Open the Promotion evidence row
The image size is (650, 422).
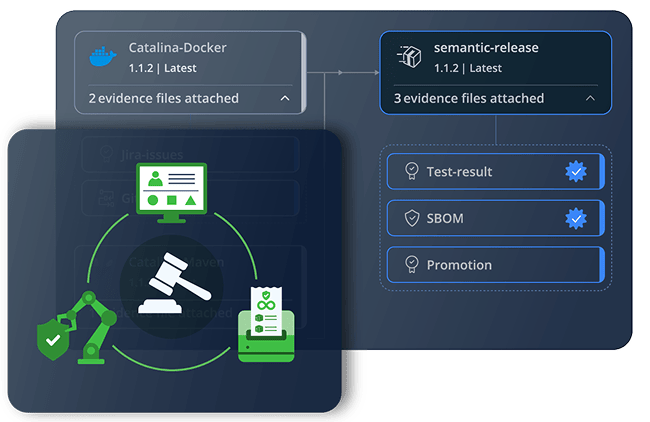coord(495,265)
